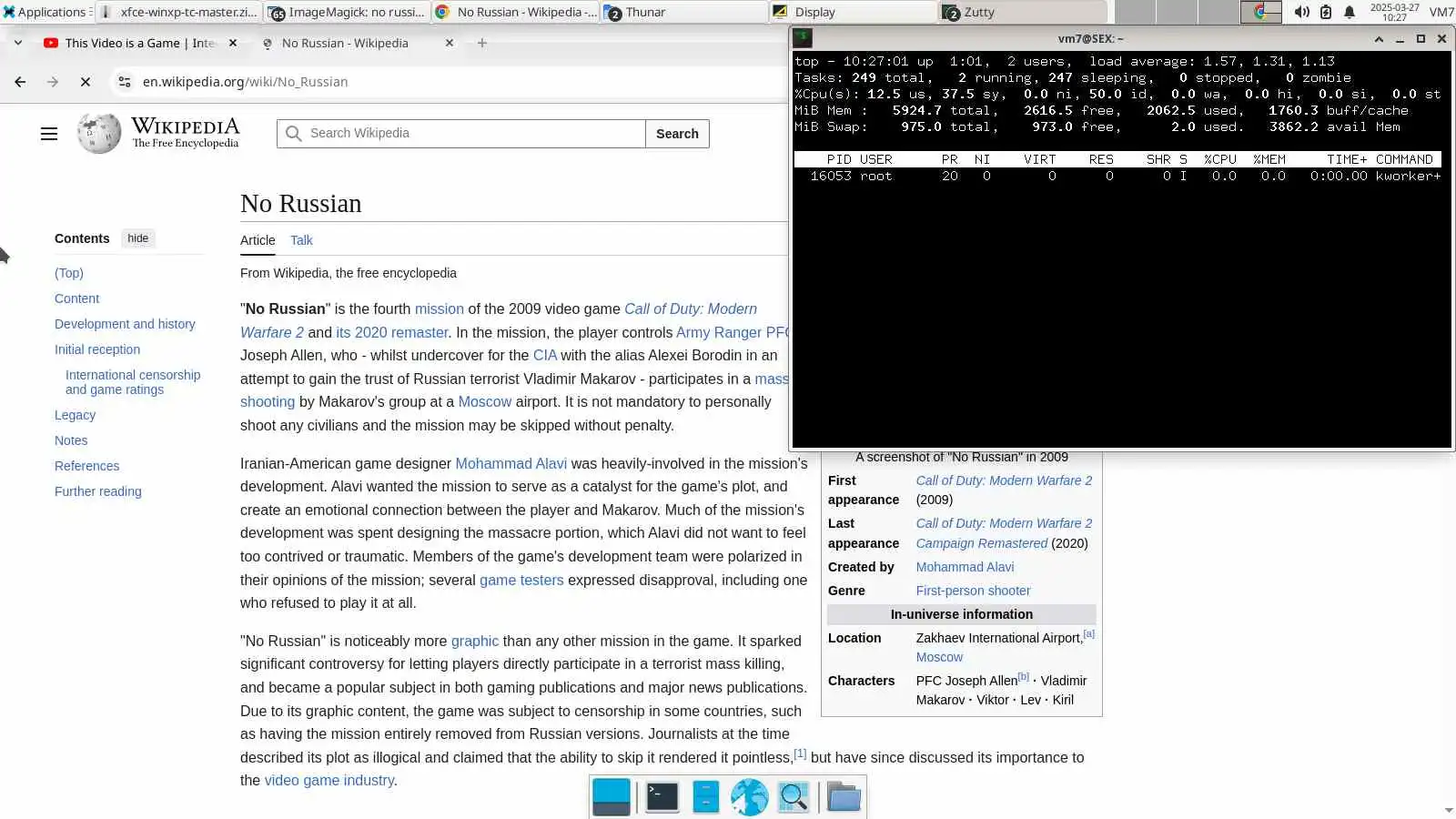
Task: Click the page scrollbar down arrow
Action: pos(1449,811)
